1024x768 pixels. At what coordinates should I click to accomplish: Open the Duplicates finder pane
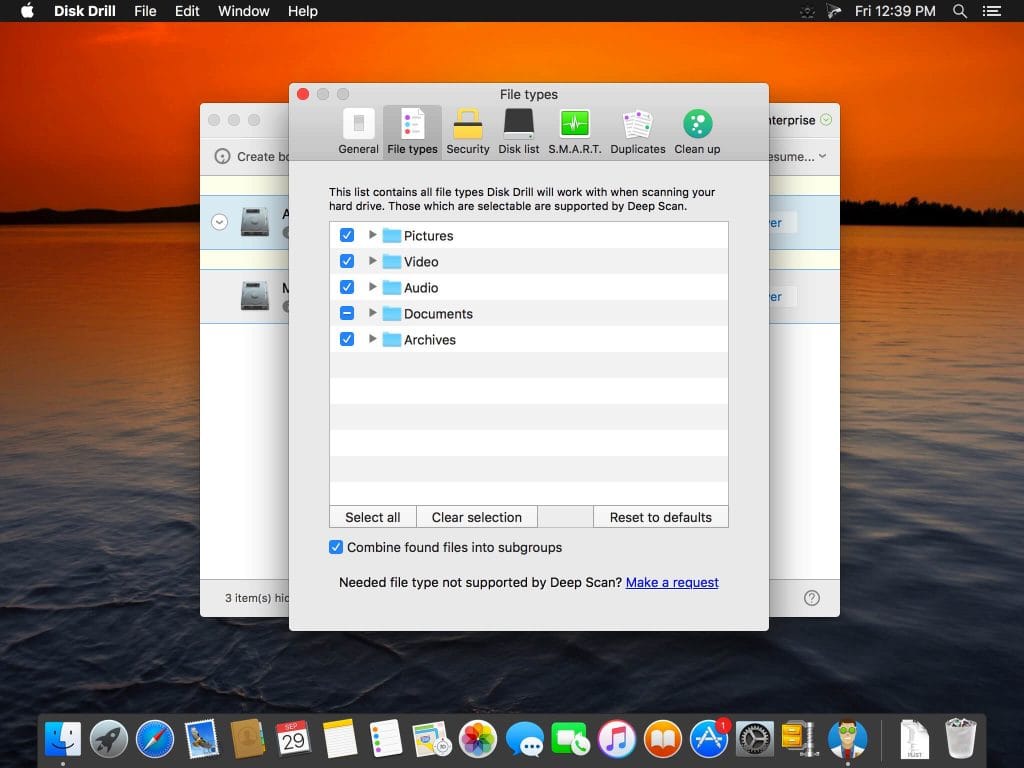coord(637,128)
